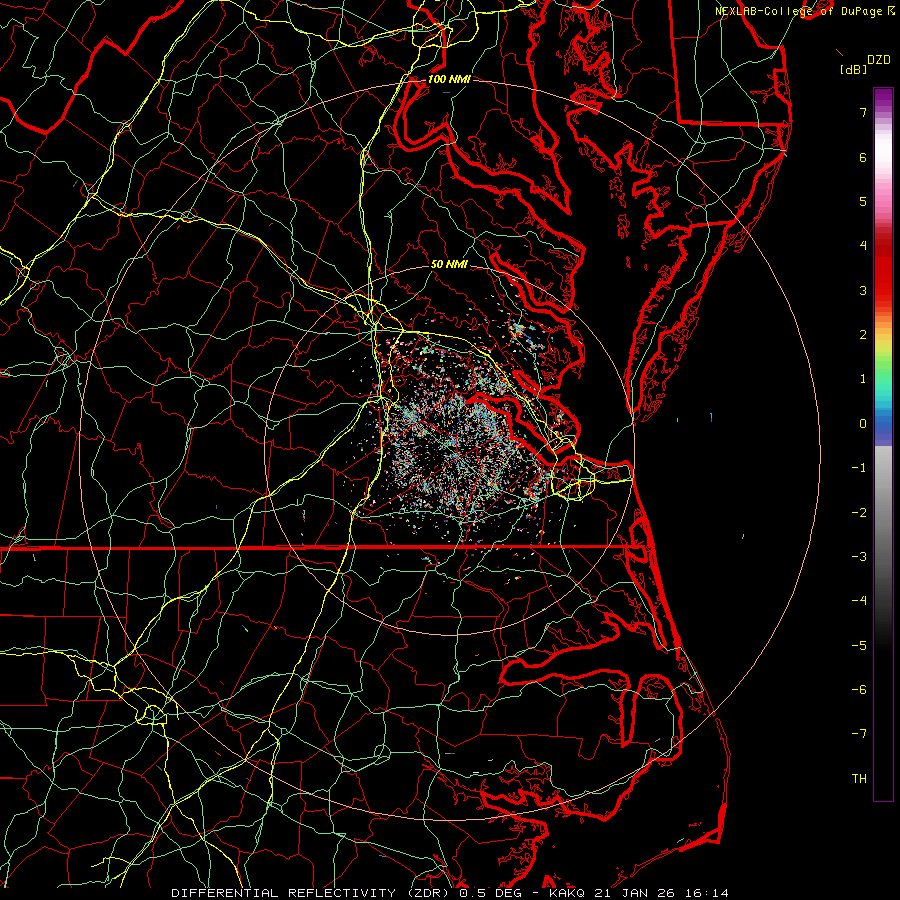
Task: Click the legend scale label '-4'
Action: pyautogui.click(x=859, y=600)
